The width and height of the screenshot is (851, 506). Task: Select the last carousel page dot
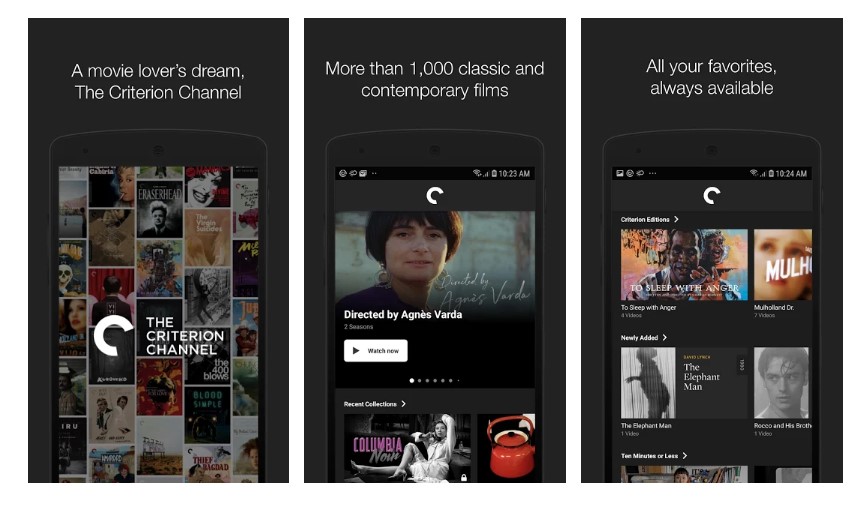coord(459,381)
